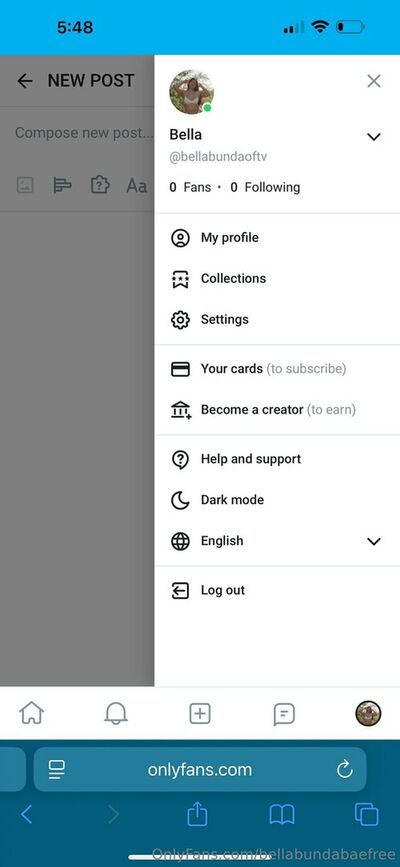
Task: Reload the onlyfans.com page
Action: coord(345,769)
